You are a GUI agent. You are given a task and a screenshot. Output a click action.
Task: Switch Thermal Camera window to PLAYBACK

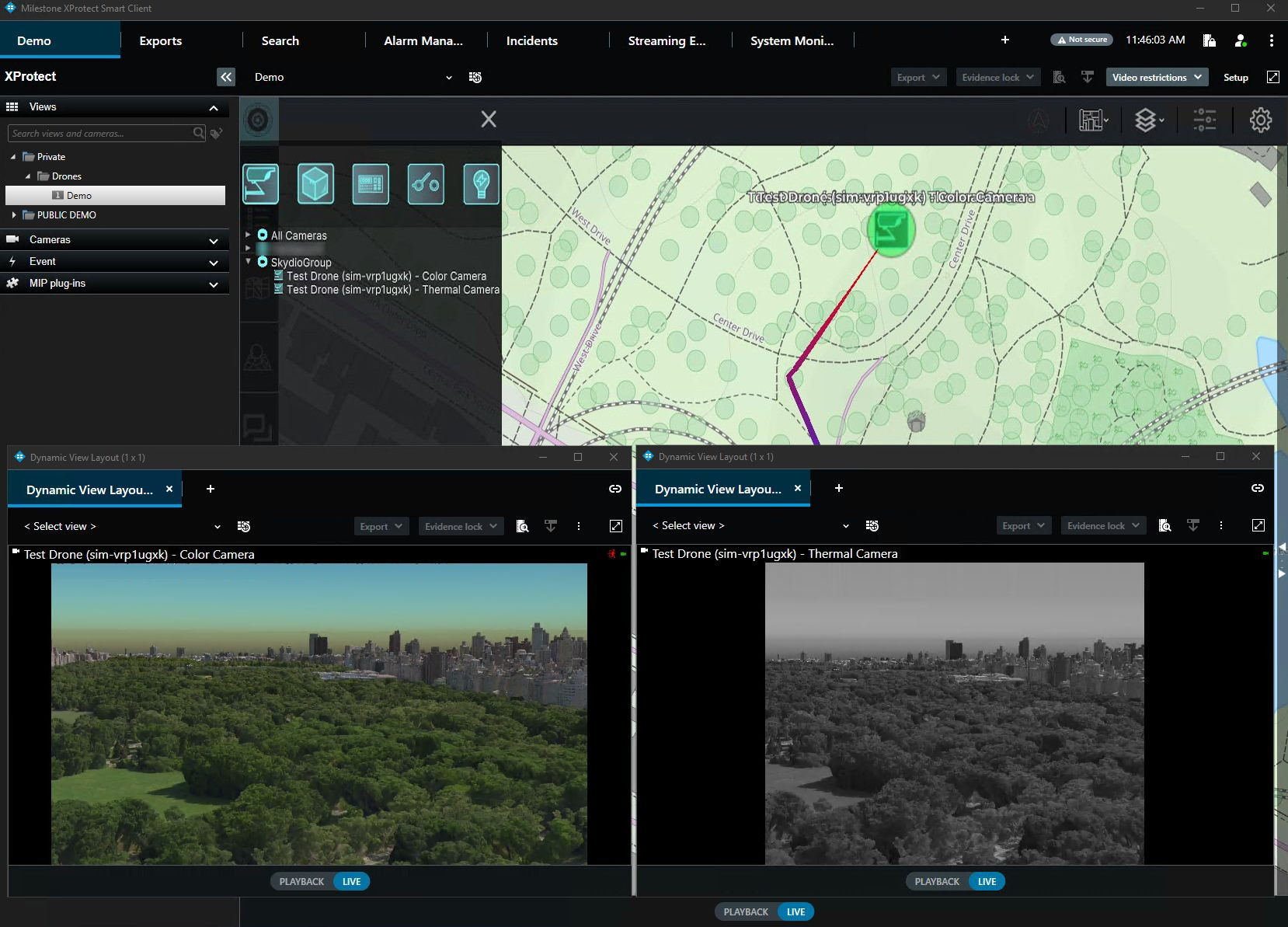937,881
